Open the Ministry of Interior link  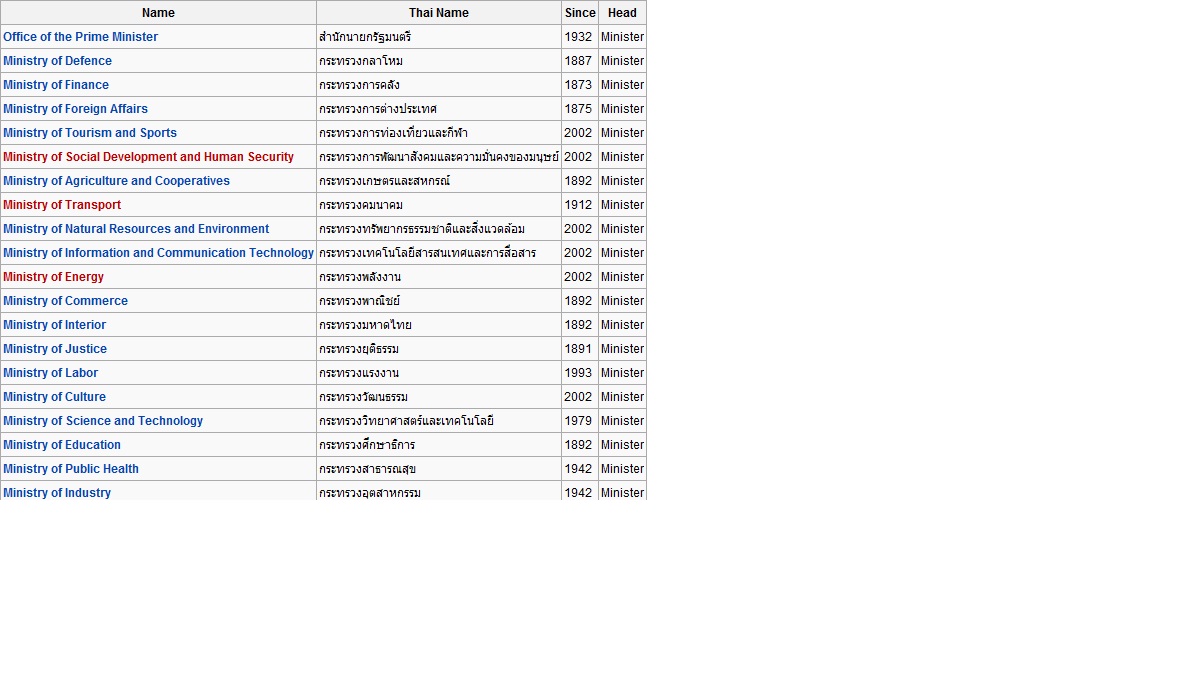point(55,325)
